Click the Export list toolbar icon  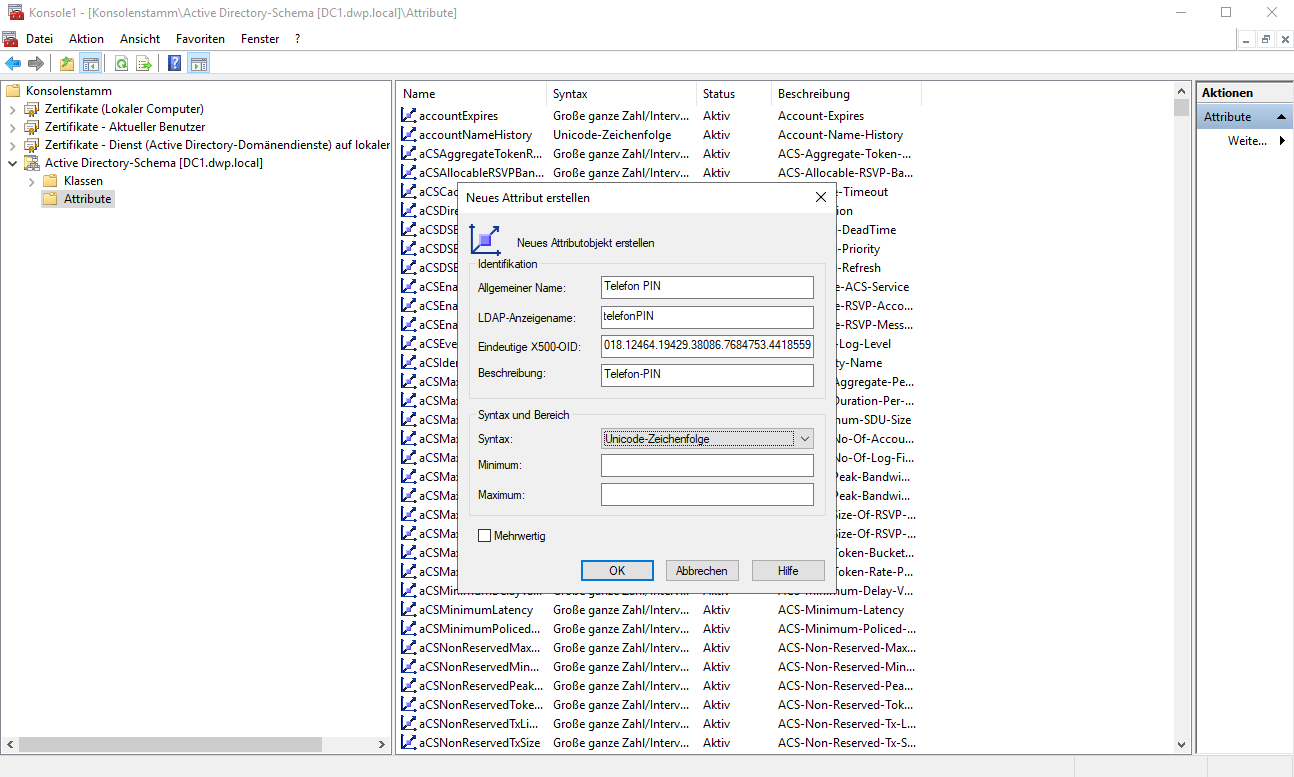[x=144, y=64]
